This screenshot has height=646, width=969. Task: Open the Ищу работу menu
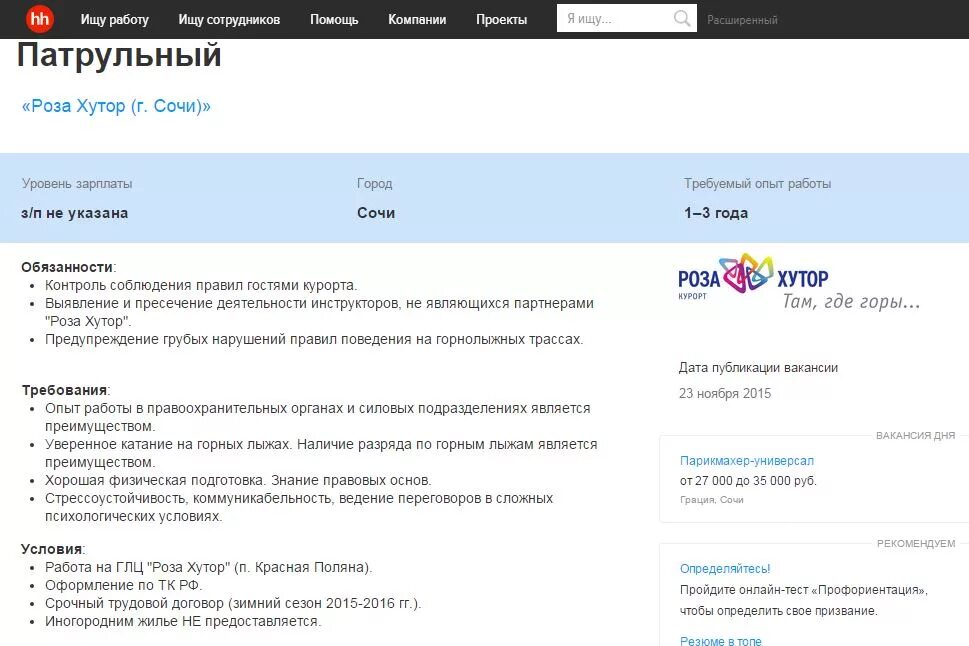pos(114,19)
